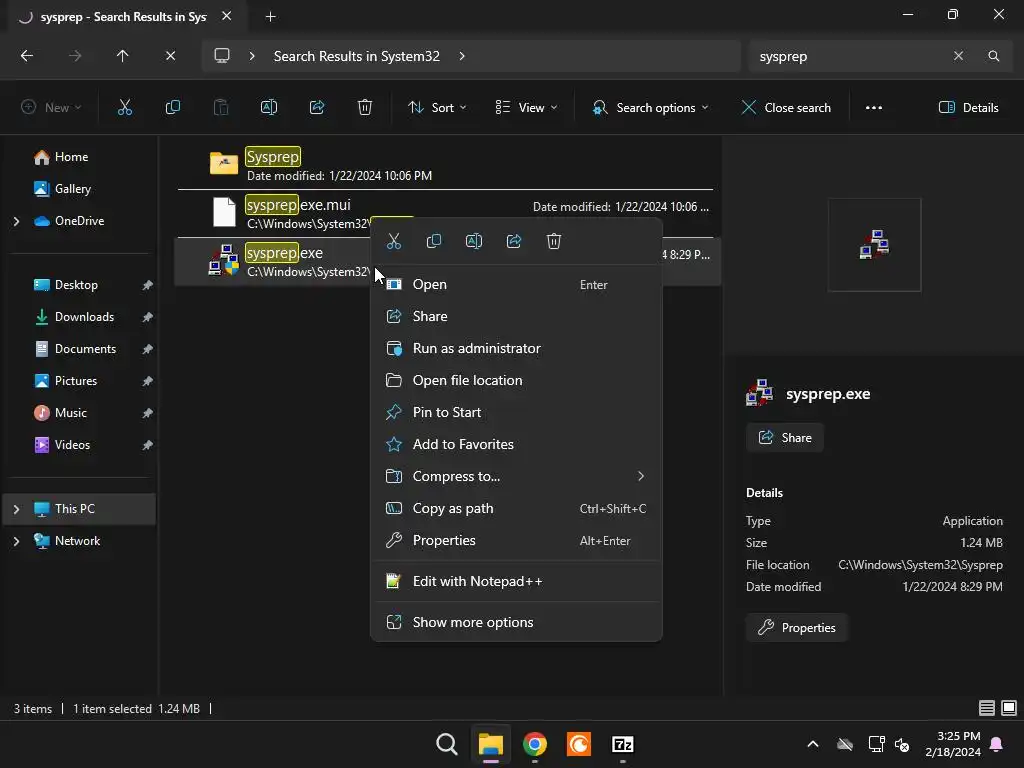1024x768 pixels.
Task: Click the Share icon in the context menu
Action: click(x=514, y=242)
